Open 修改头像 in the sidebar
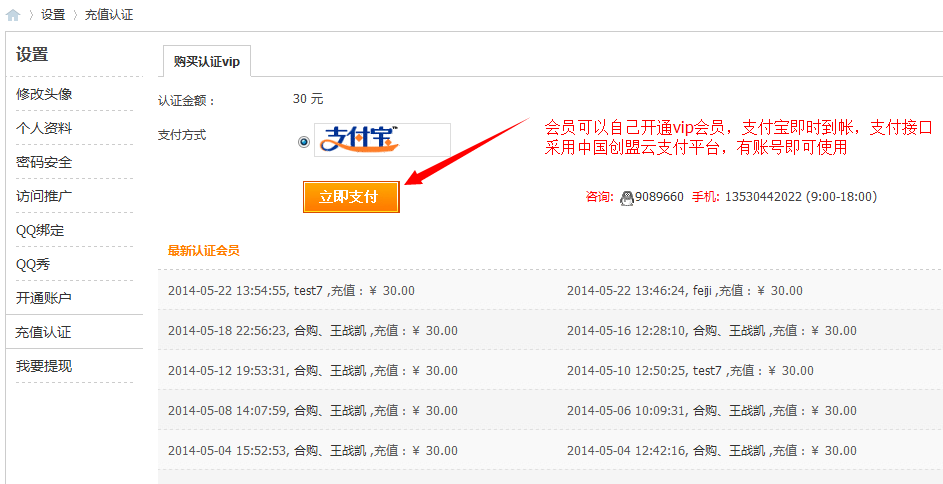This screenshot has height=484, width=943. [x=44, y=94]
